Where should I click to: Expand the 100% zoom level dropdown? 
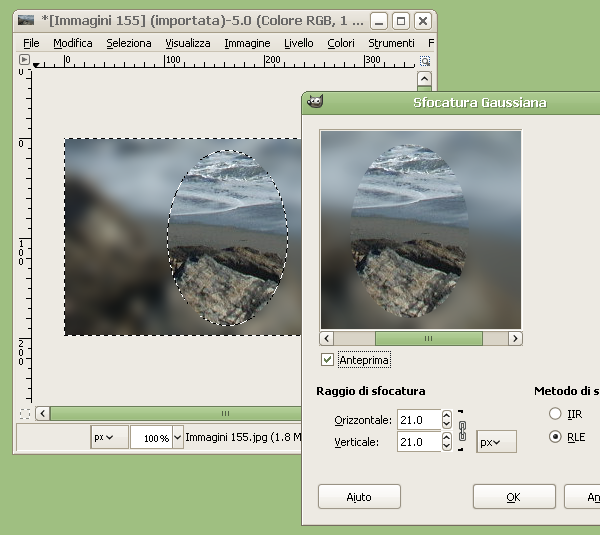tap(178, 437)
